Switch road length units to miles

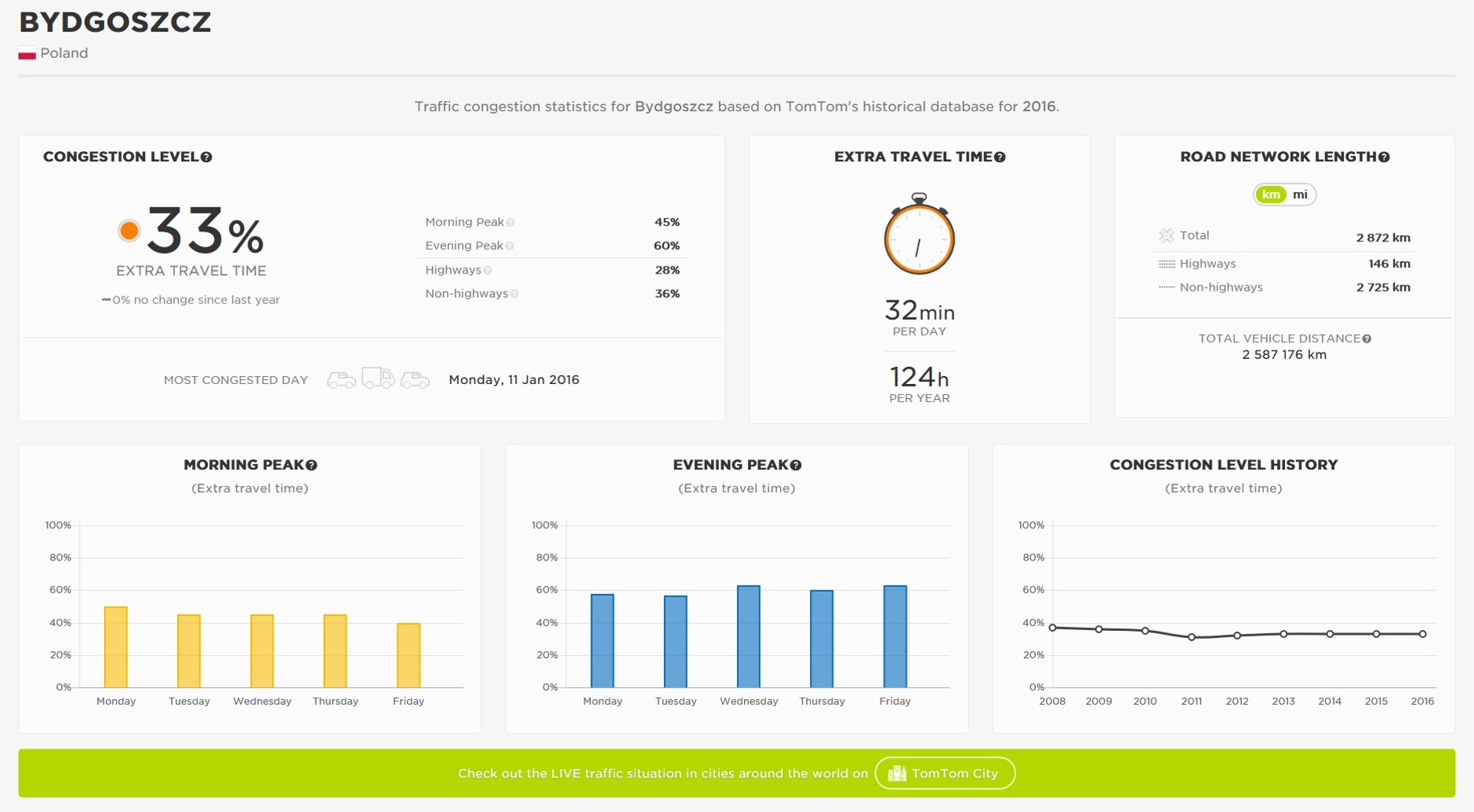pyautogui.click(x=1300, y=195)
